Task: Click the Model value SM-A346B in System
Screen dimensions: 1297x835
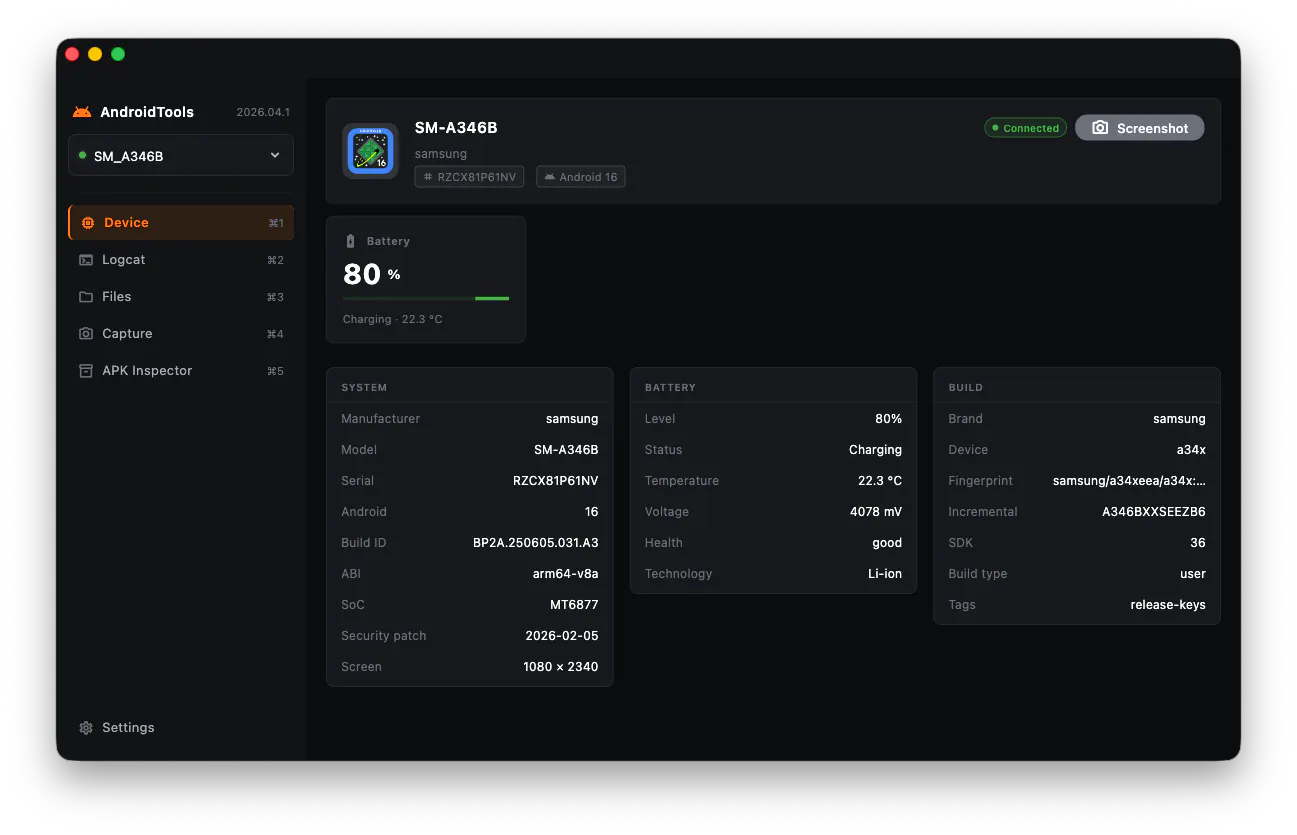Action: click(x=566, y=450)
